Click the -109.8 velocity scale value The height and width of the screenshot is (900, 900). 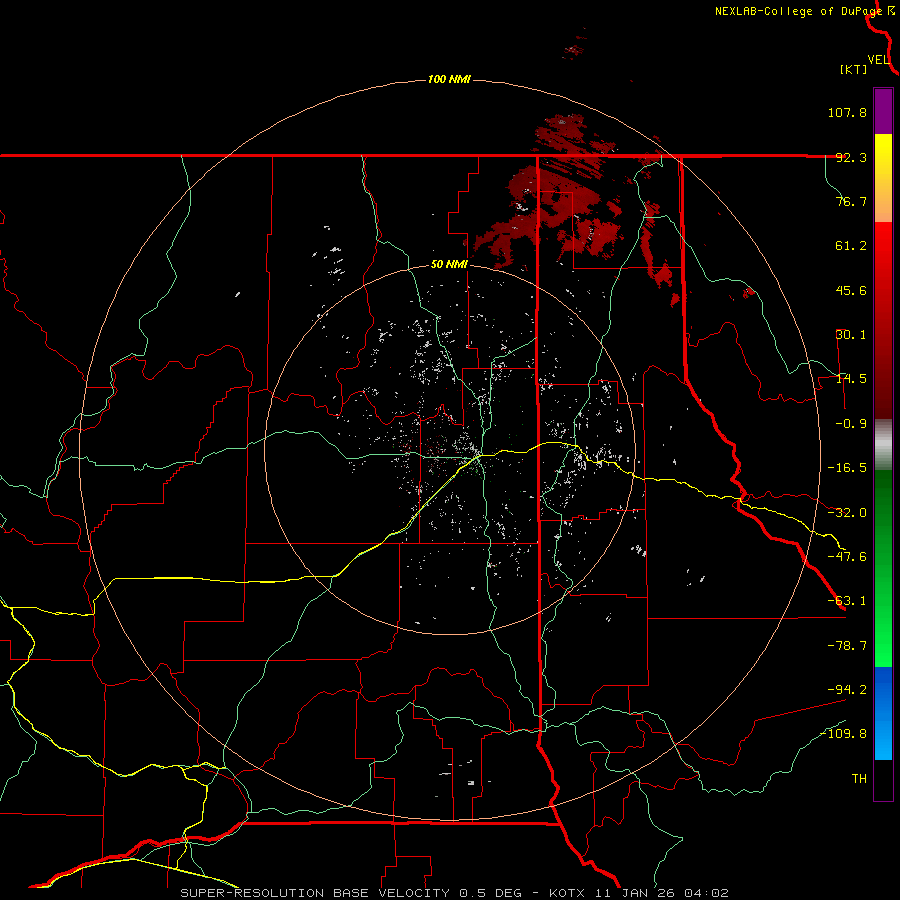point(844,734)
